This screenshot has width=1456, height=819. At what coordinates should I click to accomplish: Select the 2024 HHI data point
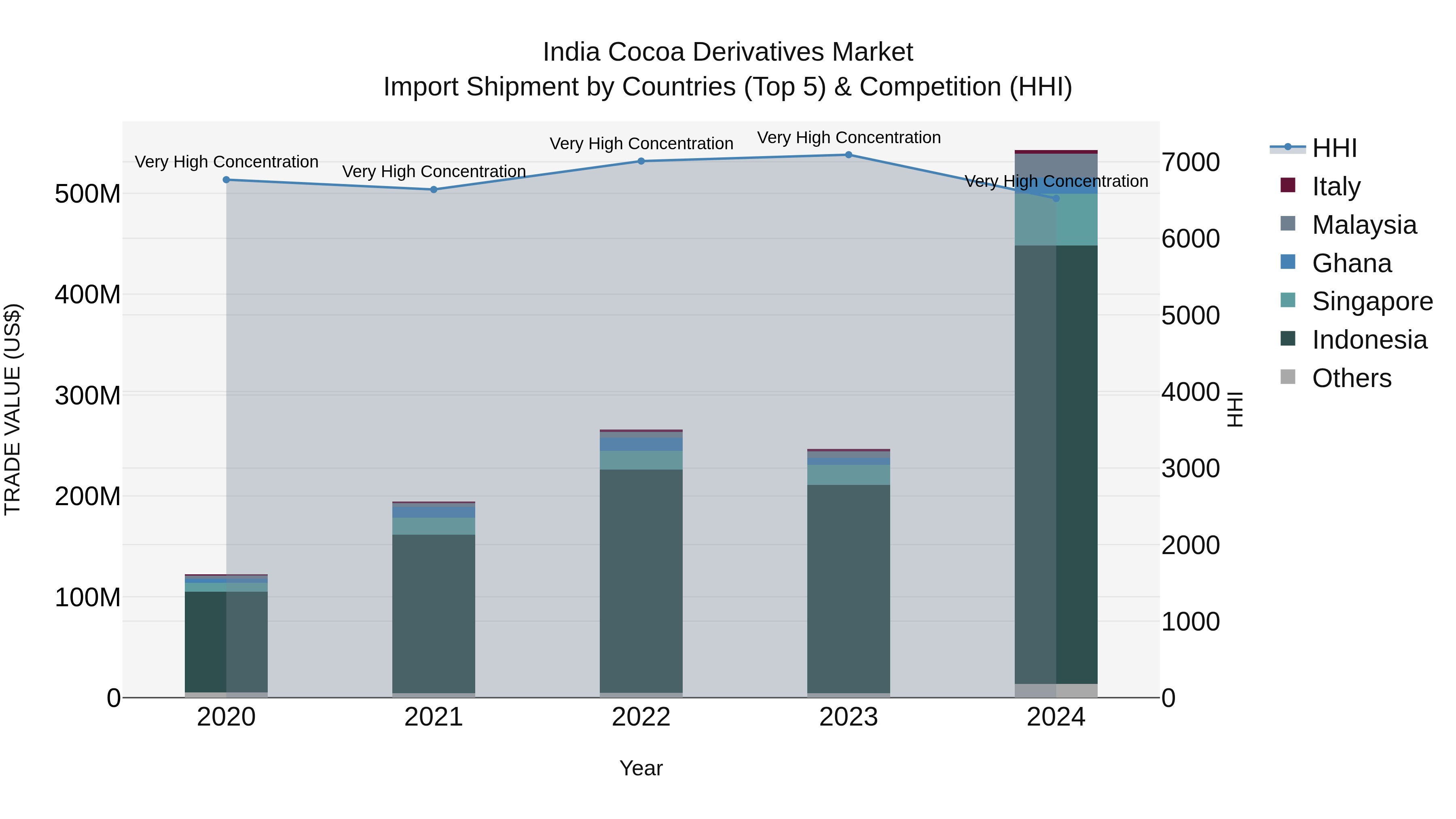[x=1056, y=199]
